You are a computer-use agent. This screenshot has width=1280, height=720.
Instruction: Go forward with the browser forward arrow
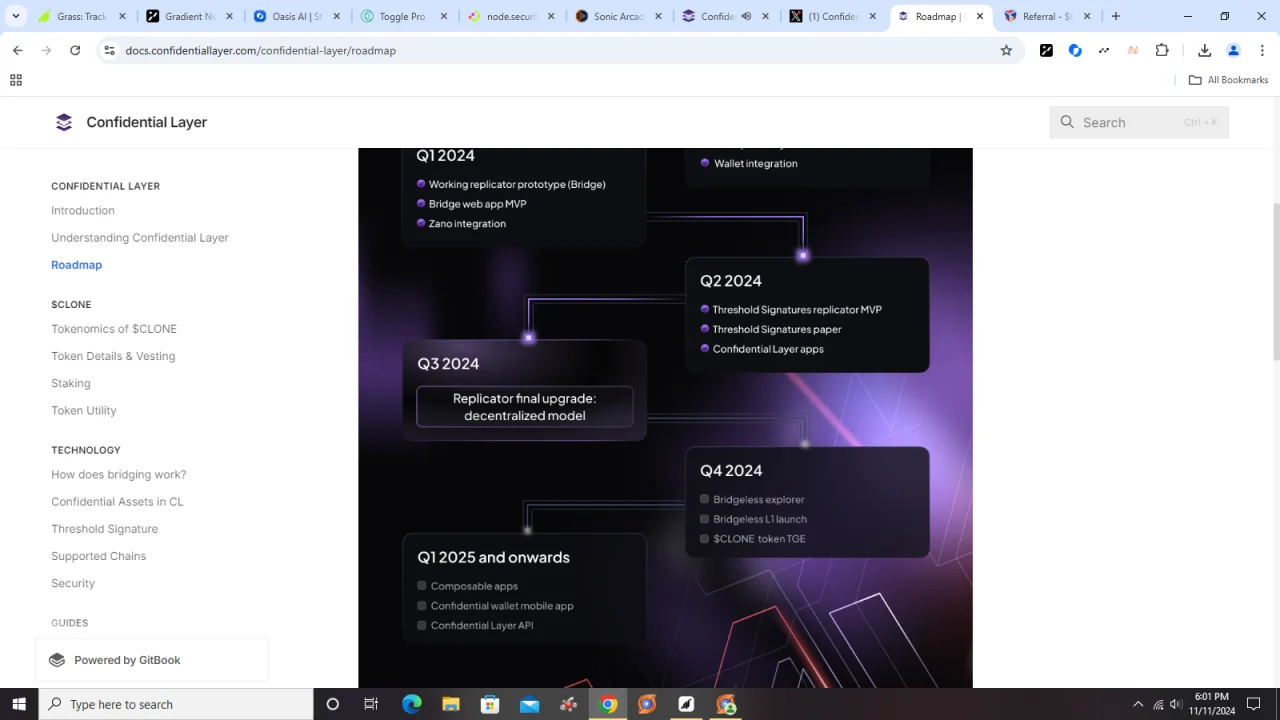coord(46,50)
